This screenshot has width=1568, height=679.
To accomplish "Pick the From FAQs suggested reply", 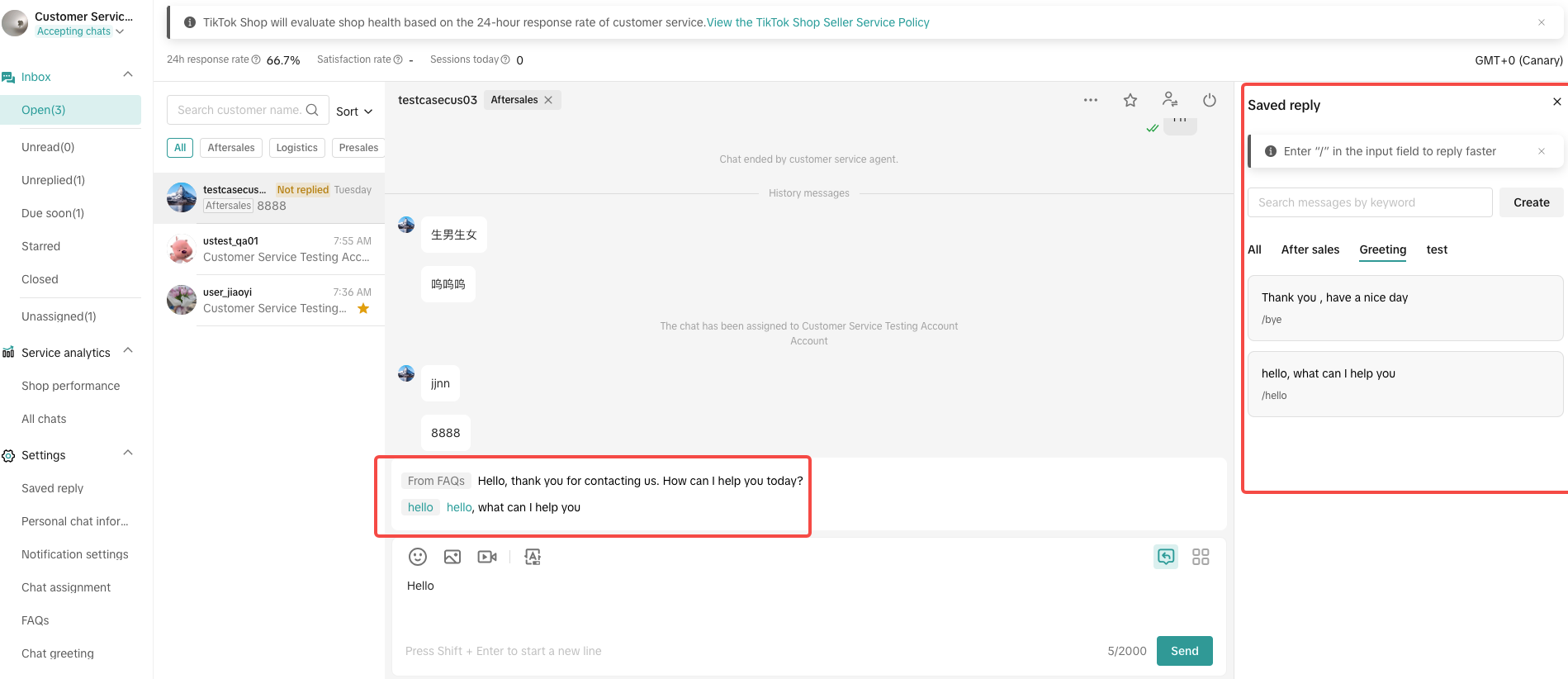I will point(602,481).
